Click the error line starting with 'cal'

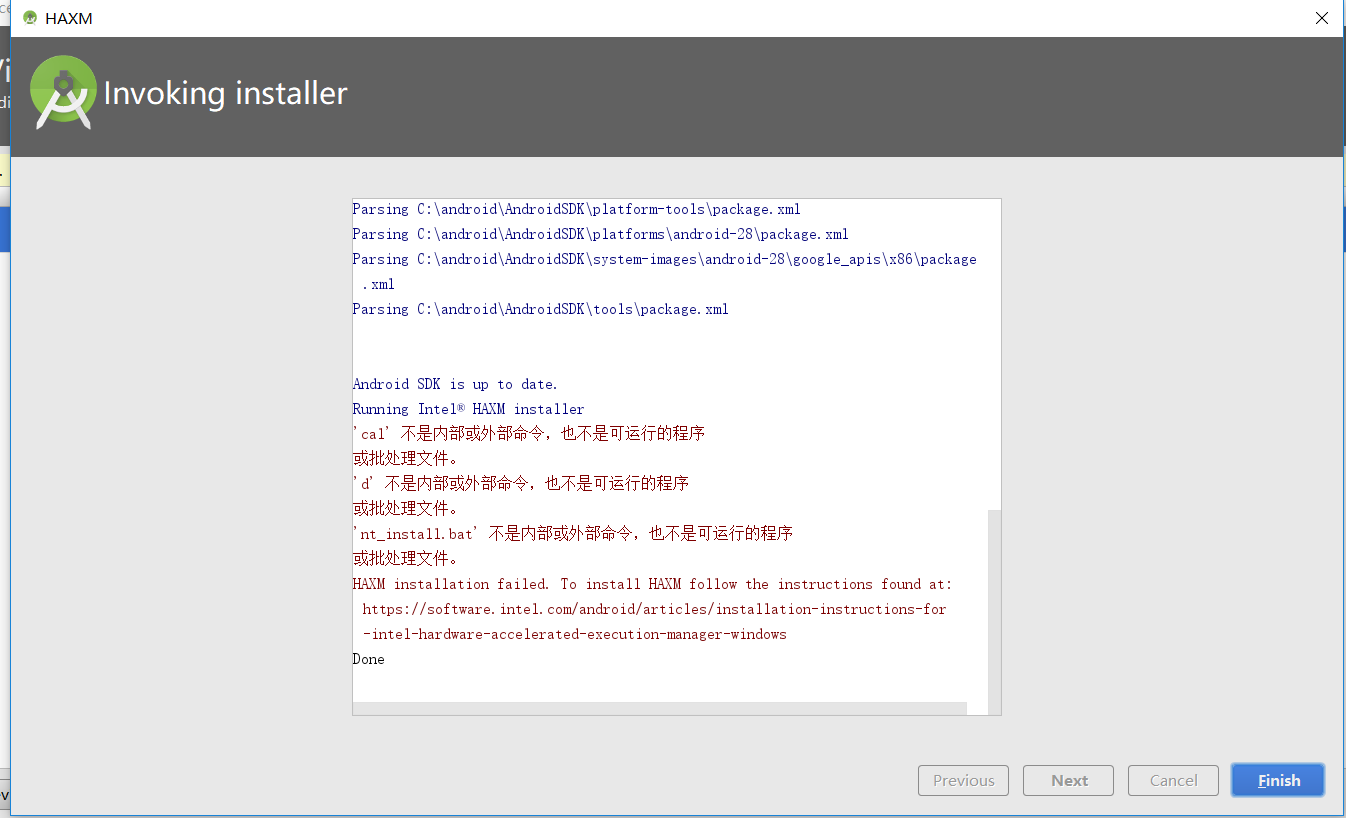coord(529,434)
